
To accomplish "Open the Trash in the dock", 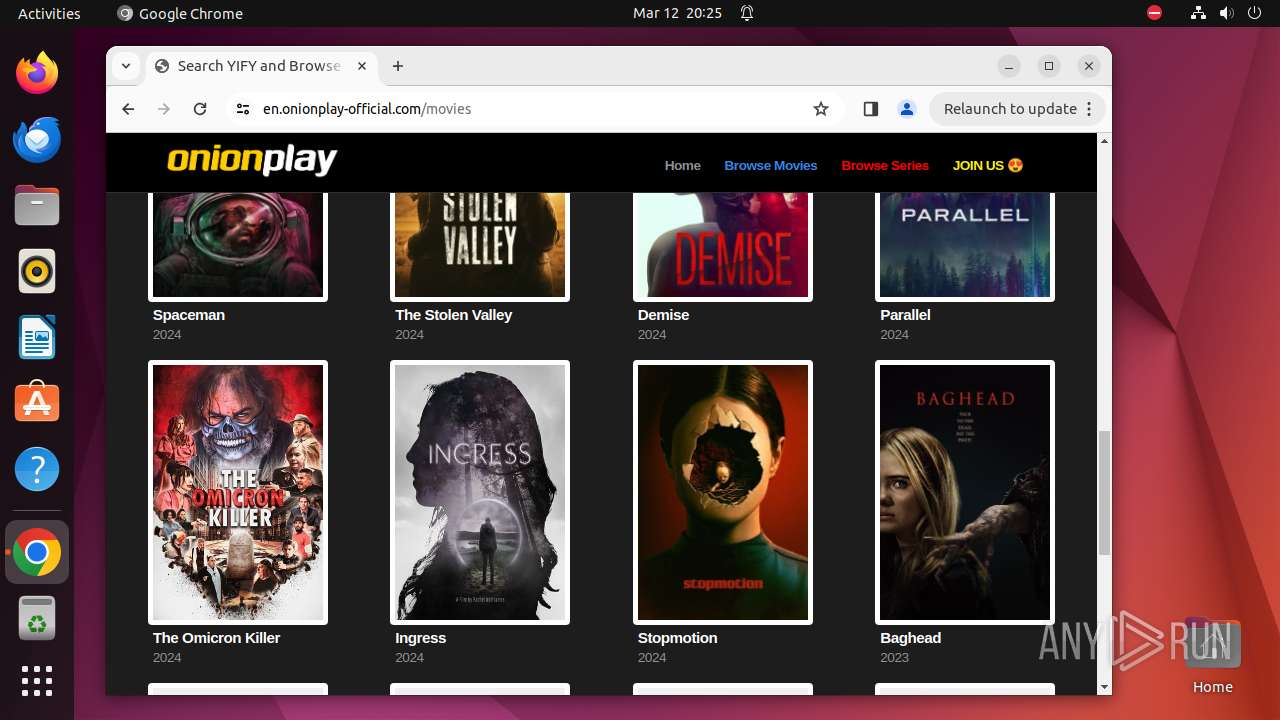I will [37, 618].
